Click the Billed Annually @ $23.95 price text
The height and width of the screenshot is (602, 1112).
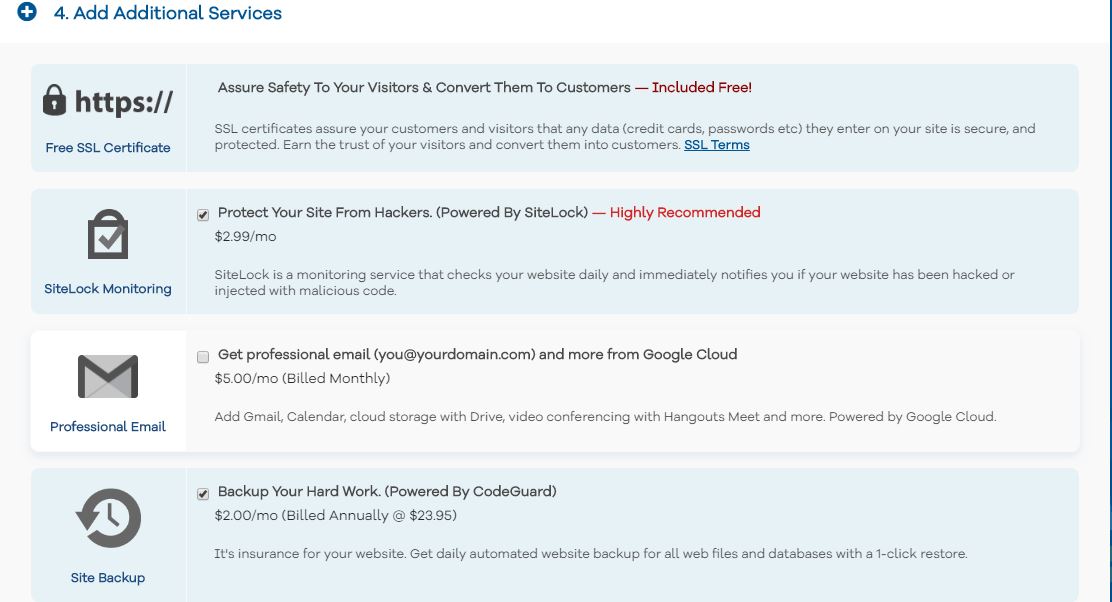coord(369,515)
